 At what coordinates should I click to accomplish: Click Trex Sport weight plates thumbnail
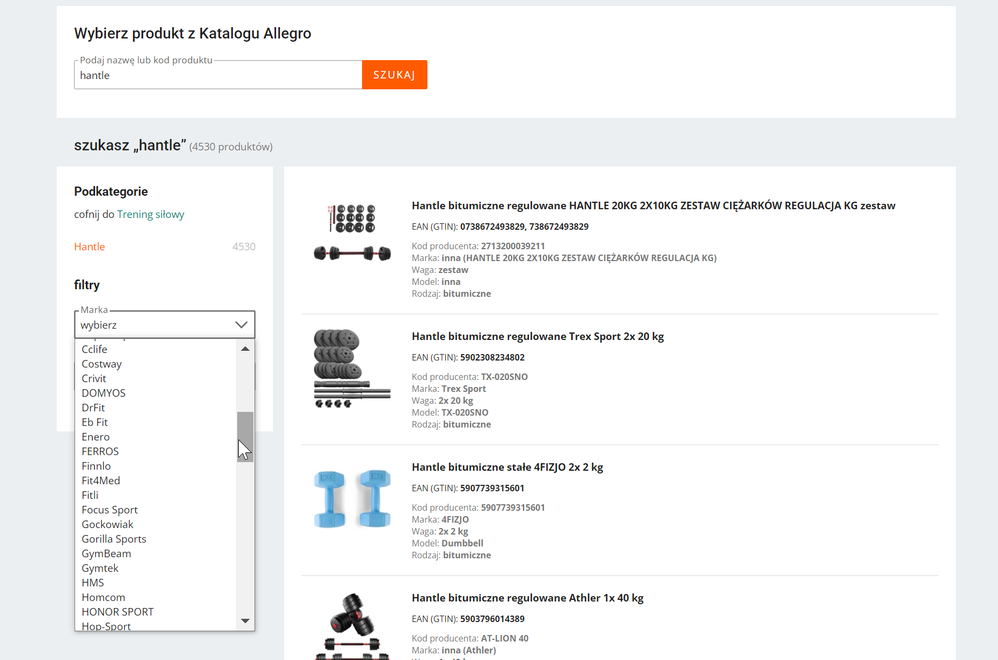coord(352,369)
